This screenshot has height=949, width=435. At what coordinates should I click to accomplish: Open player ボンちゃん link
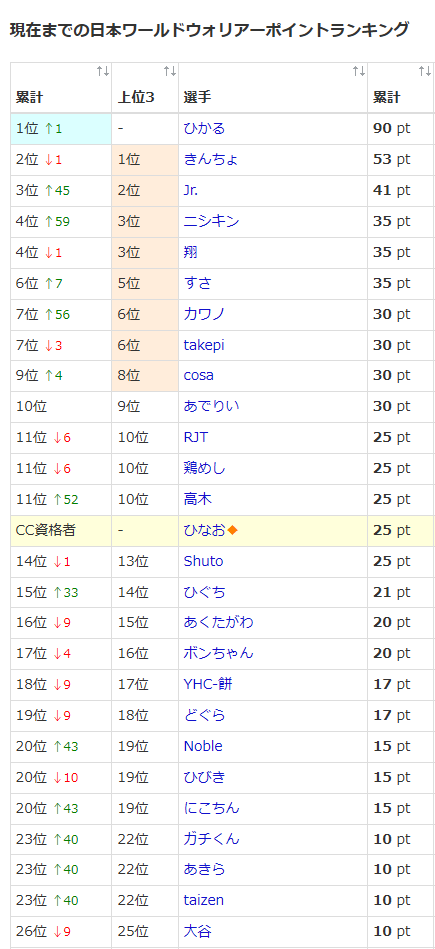(x=218, y=653)
